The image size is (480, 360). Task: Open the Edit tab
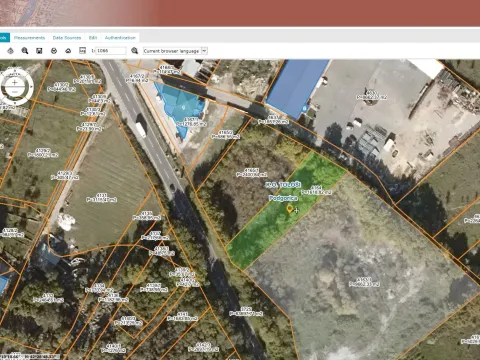pos(93,38)
